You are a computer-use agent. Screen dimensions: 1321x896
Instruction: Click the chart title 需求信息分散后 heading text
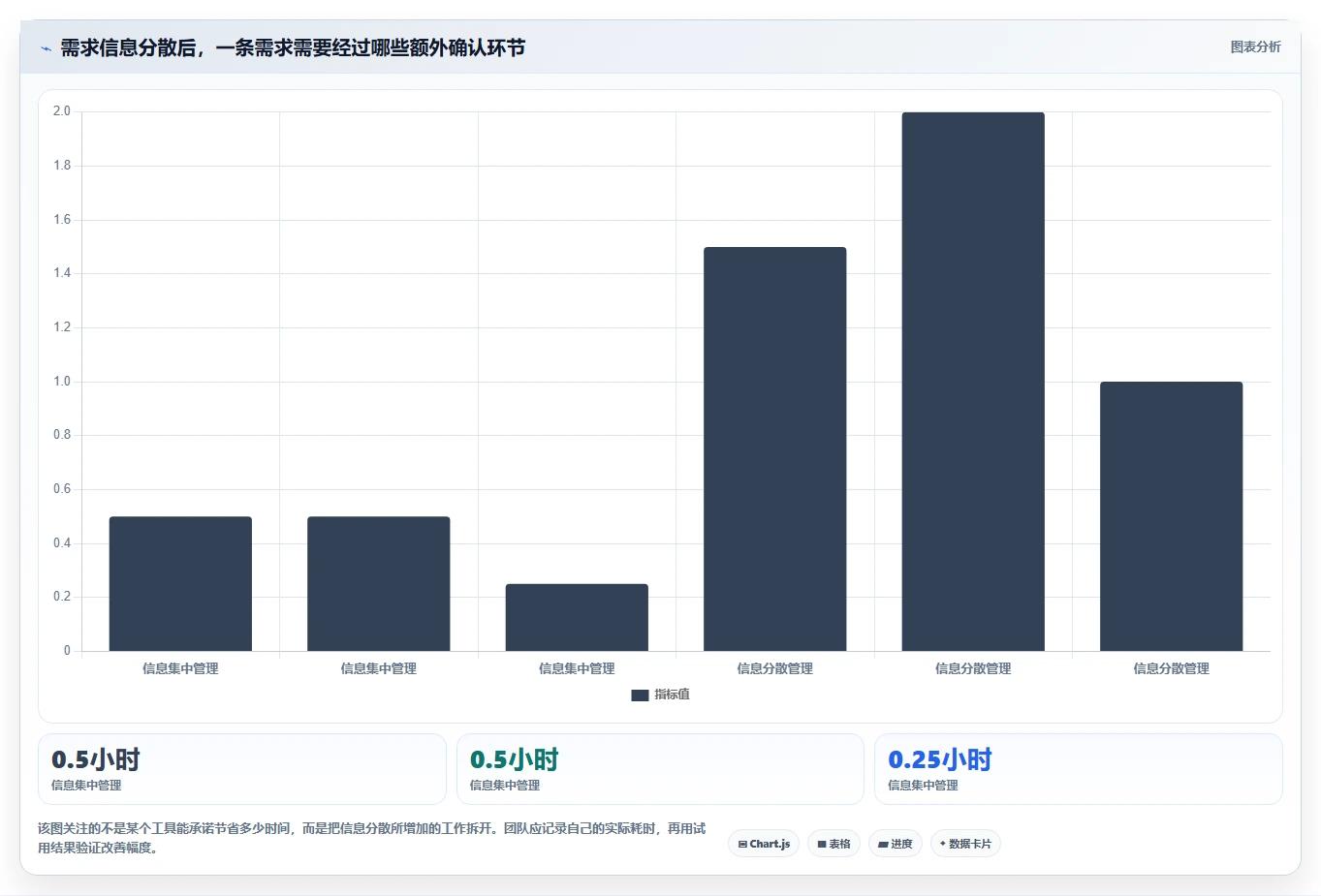click(x=293, y=47)
